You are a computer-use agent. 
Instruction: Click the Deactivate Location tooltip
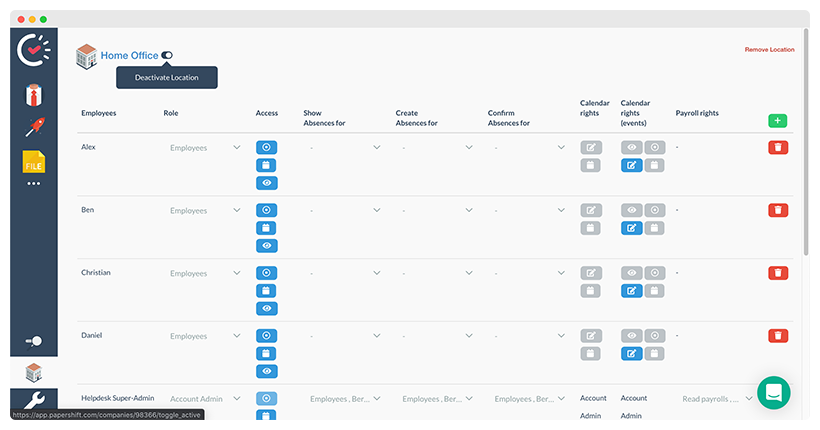click(167, 77)
